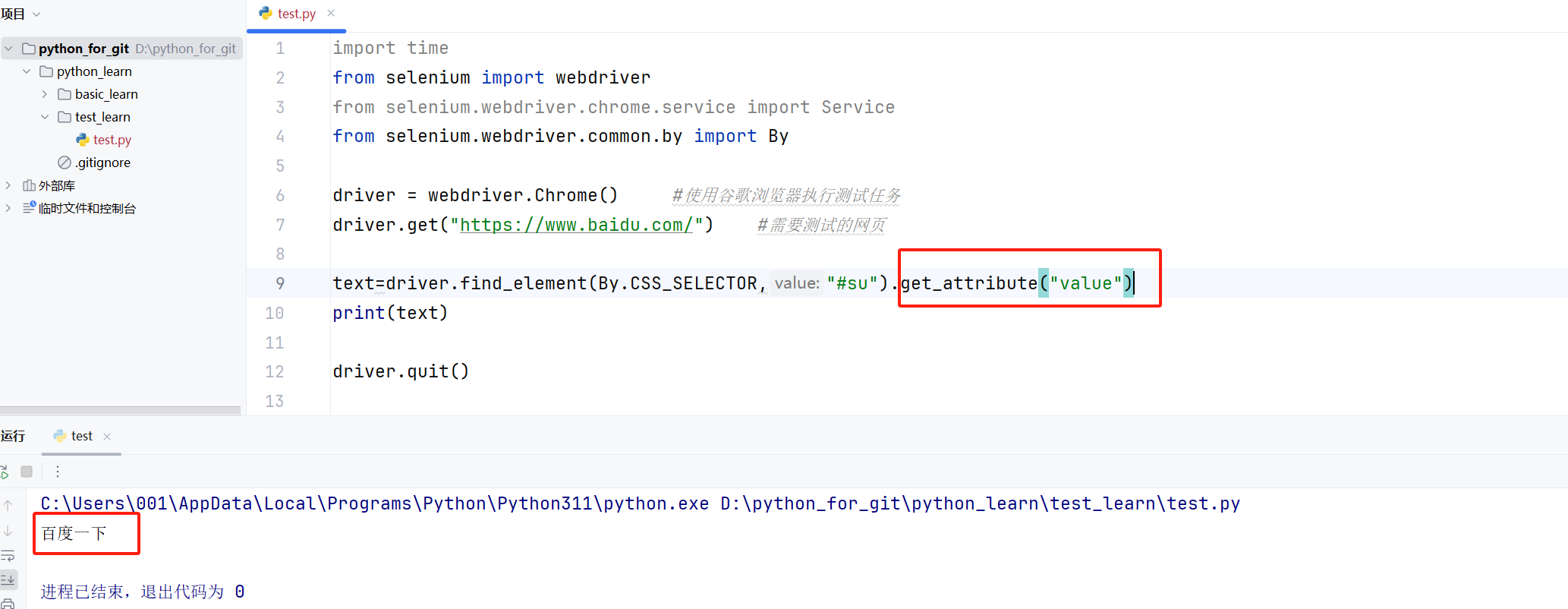Click the 运行 tool window title

pos(13,436)
